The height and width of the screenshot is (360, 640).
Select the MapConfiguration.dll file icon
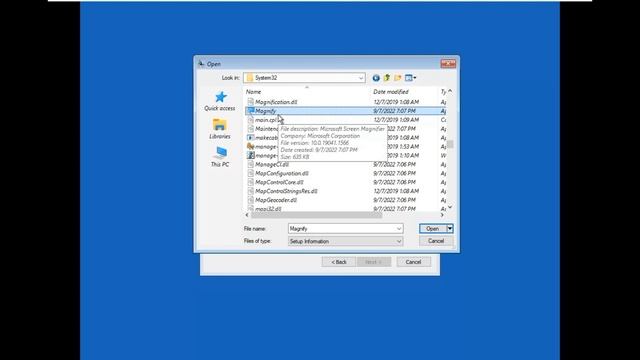click(251, 173)
